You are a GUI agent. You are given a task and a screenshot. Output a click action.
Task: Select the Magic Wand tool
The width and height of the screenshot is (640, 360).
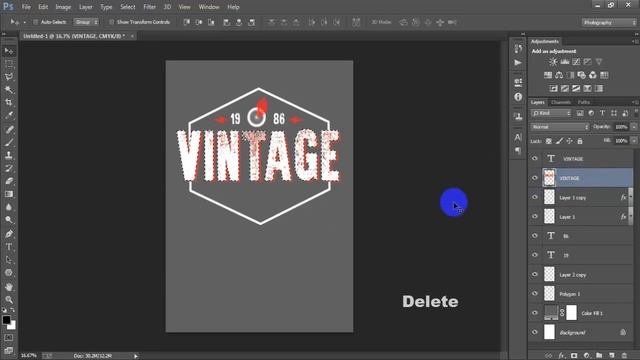[9, 89]
